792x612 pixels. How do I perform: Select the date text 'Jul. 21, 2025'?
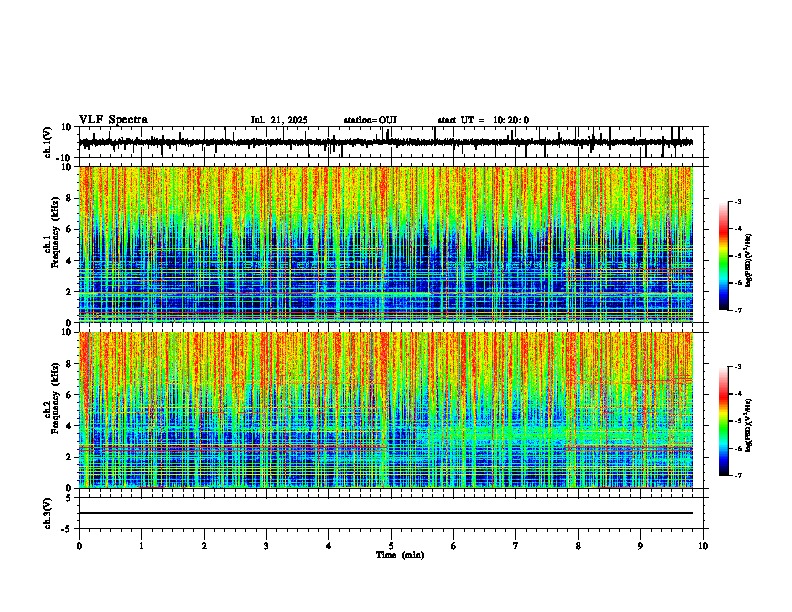[x=279, y=120]
